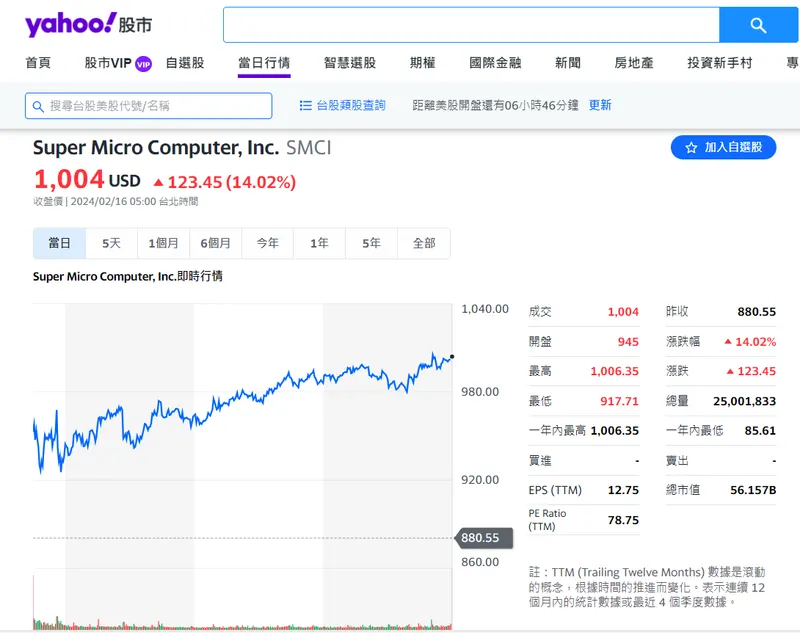800x633 pixels.
Task: Click the 880.55 previous-close marker on the chart
Action: (480, 538)
